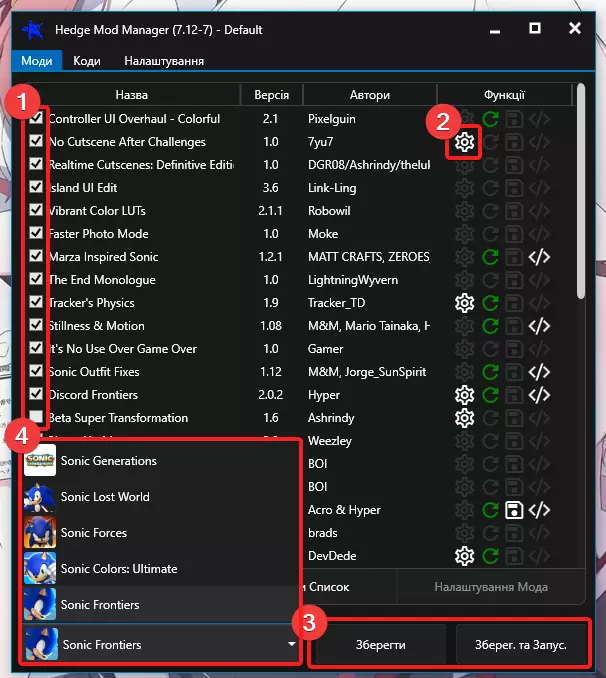The width and height of the screenshot is (606, 678).
Task: Click the brads author cell
Action: coord(323,533)
